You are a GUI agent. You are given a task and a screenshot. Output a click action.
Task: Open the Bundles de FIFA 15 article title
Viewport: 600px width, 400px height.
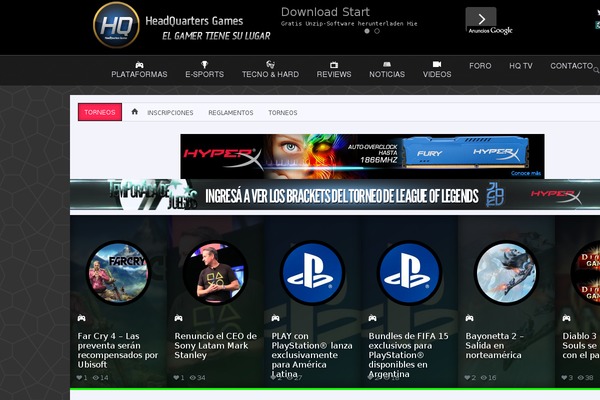tap(408, 355)
